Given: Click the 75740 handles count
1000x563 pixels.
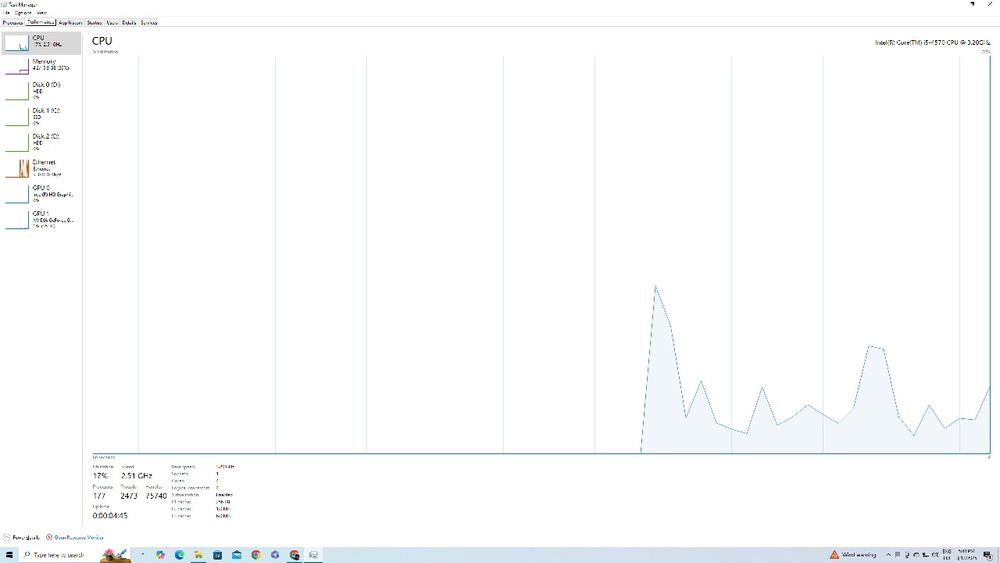Looking at the screenshot, I should (156, 495).
